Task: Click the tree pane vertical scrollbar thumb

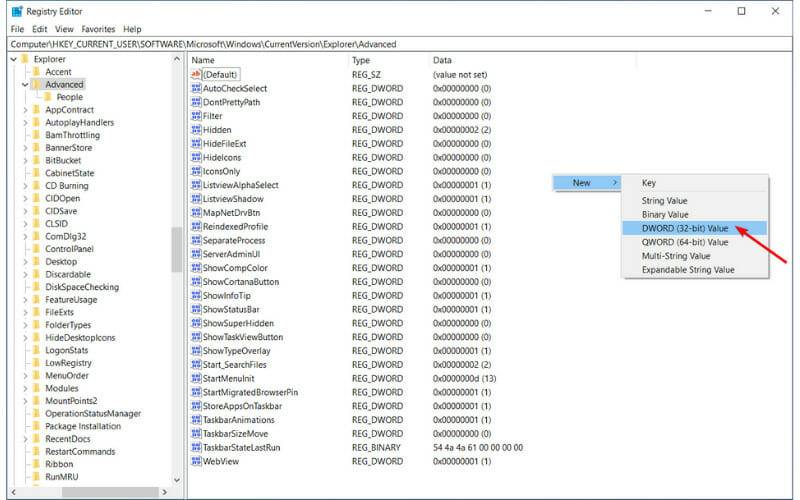Action: [177, 249]
